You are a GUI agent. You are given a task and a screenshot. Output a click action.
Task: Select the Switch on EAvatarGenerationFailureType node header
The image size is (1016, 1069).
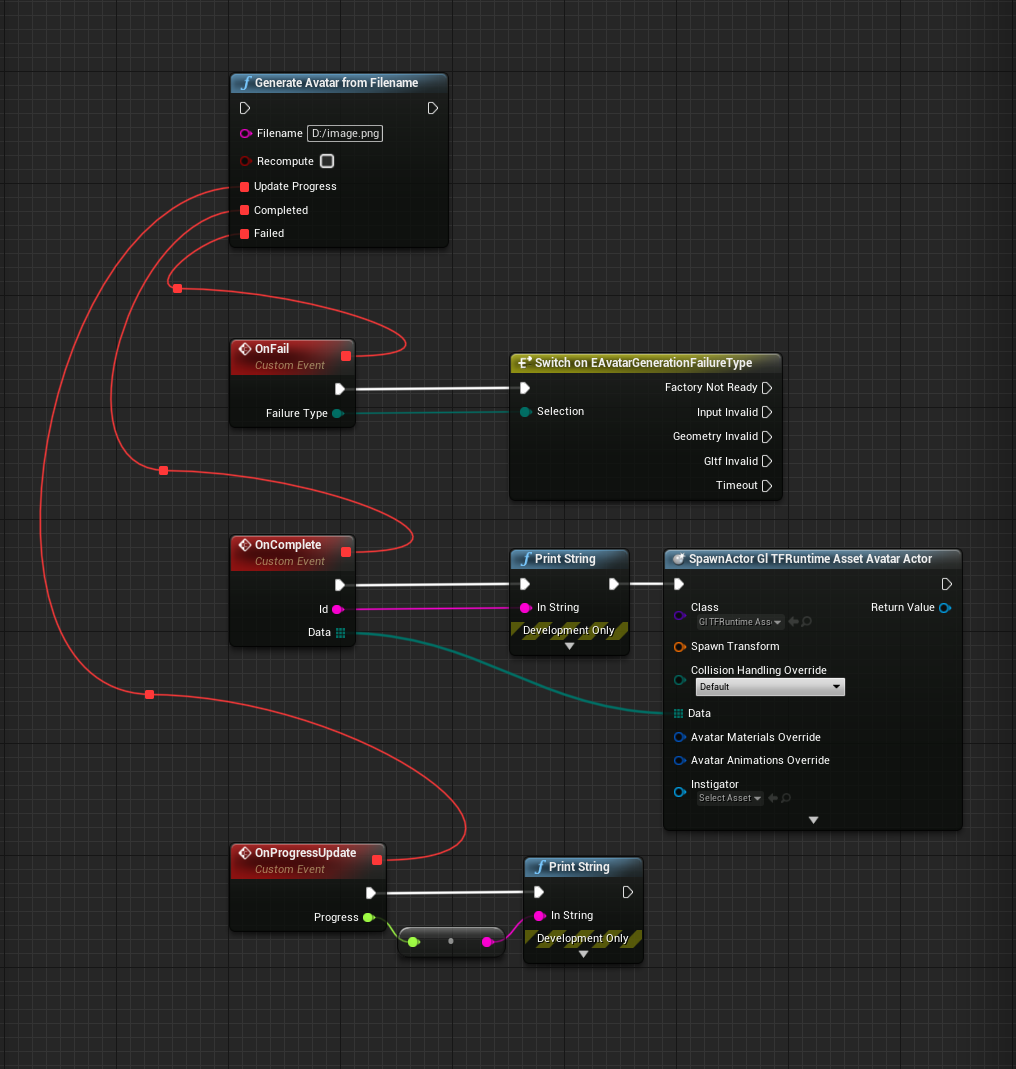(643, 363)
